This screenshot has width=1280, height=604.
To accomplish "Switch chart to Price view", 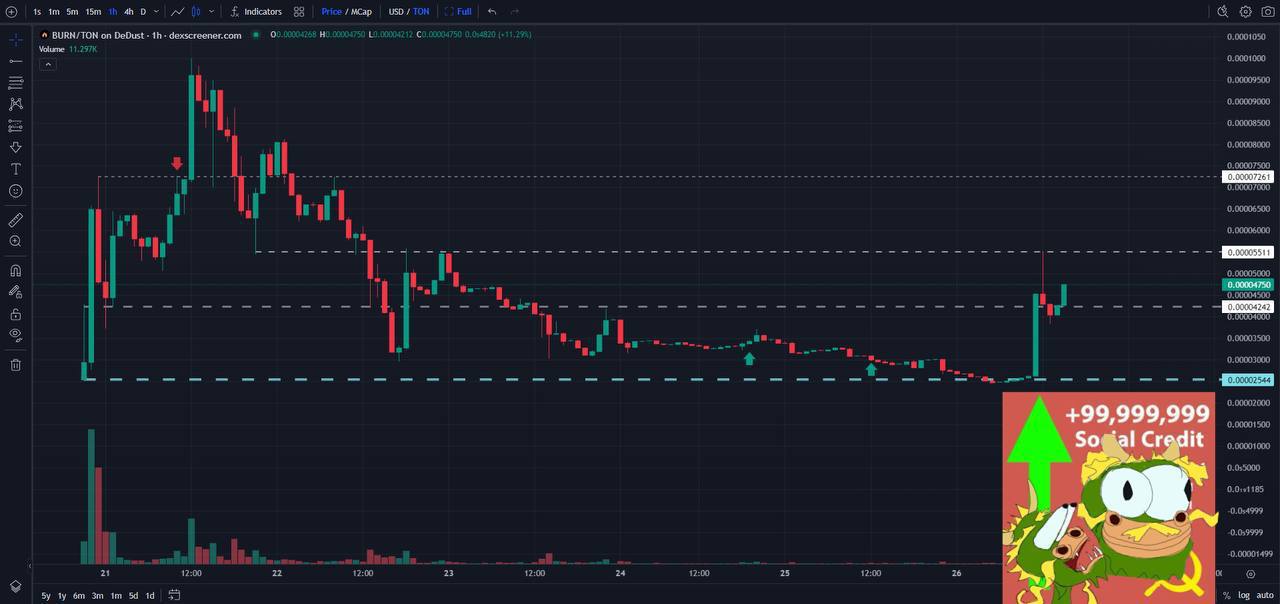I will (x=331, y=12).
